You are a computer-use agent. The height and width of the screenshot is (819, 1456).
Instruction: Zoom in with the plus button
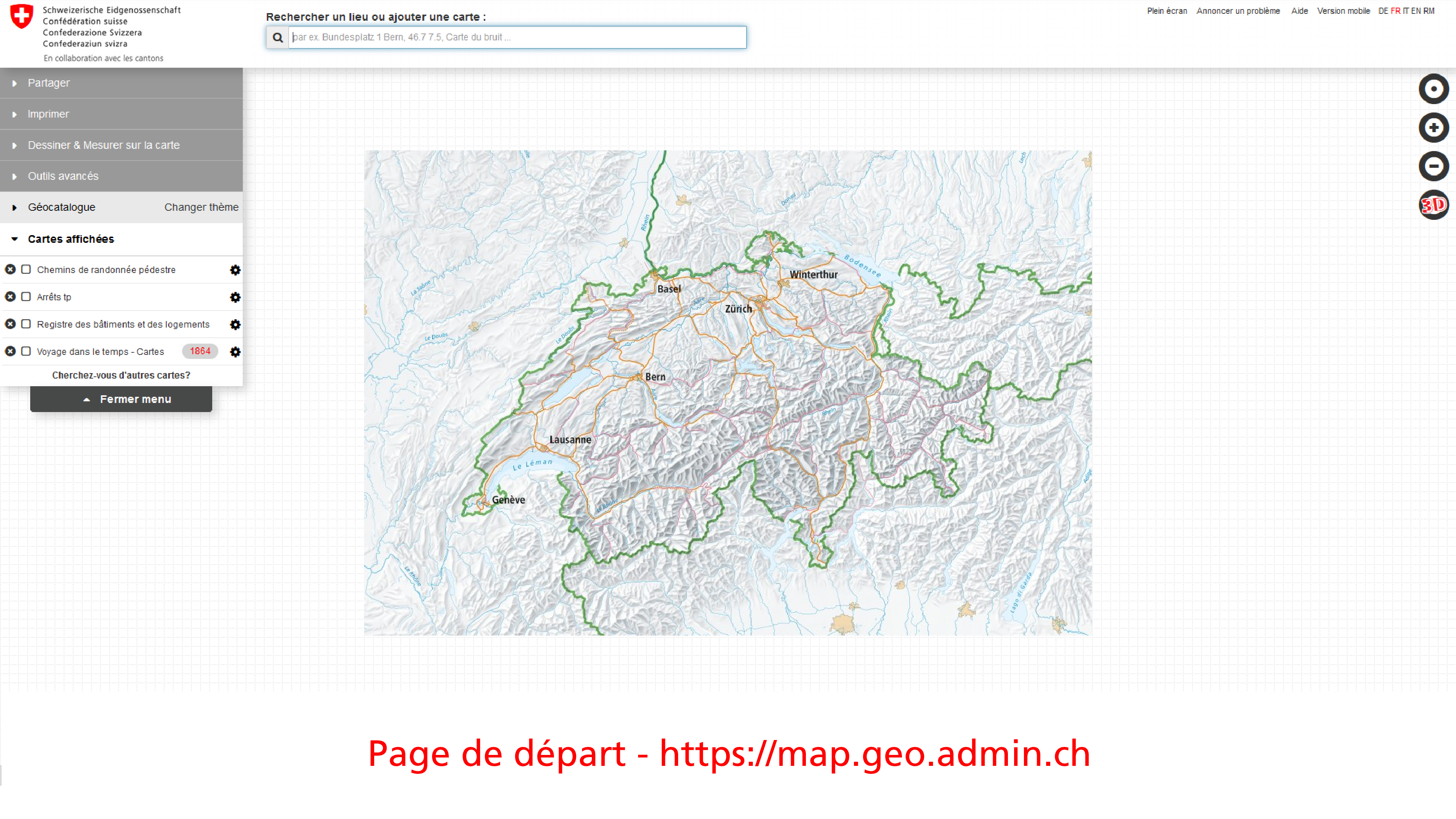coord(1433,127)
